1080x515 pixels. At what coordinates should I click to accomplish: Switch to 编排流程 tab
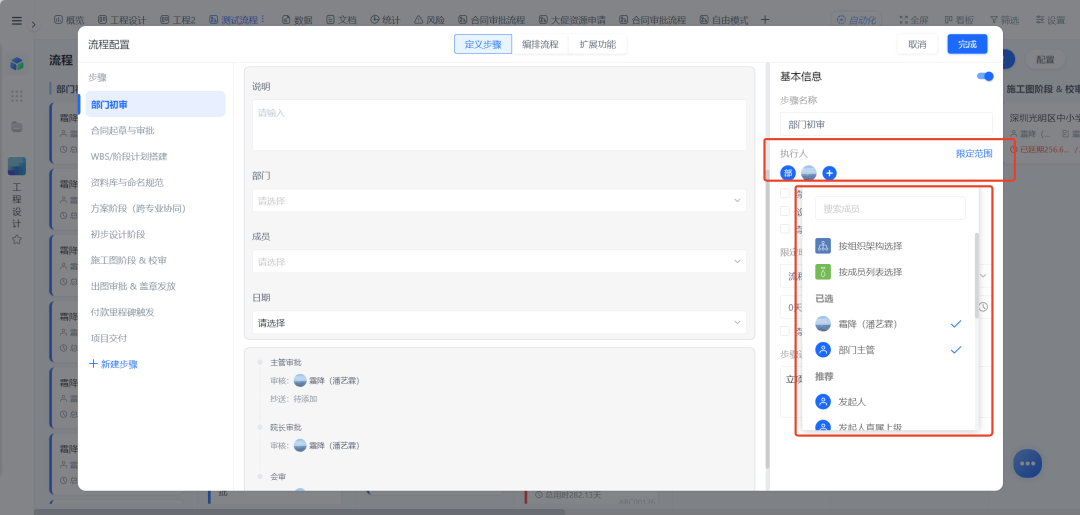click(x=540, y=44)
